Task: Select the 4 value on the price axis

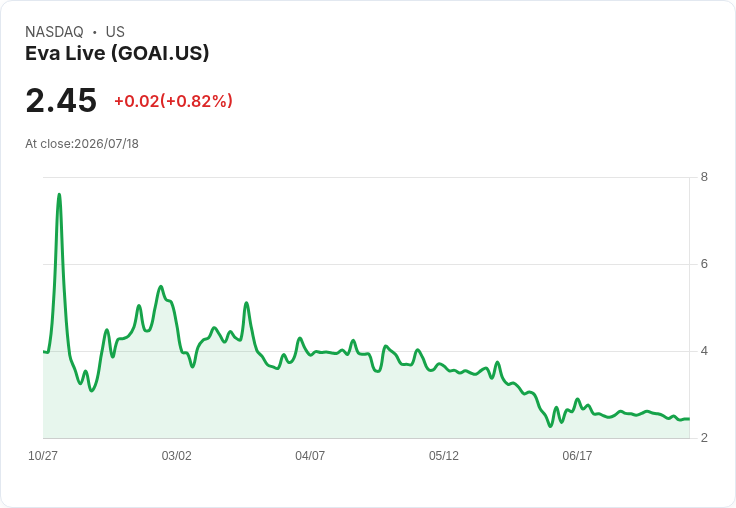Action: click(x=704, y=351)
